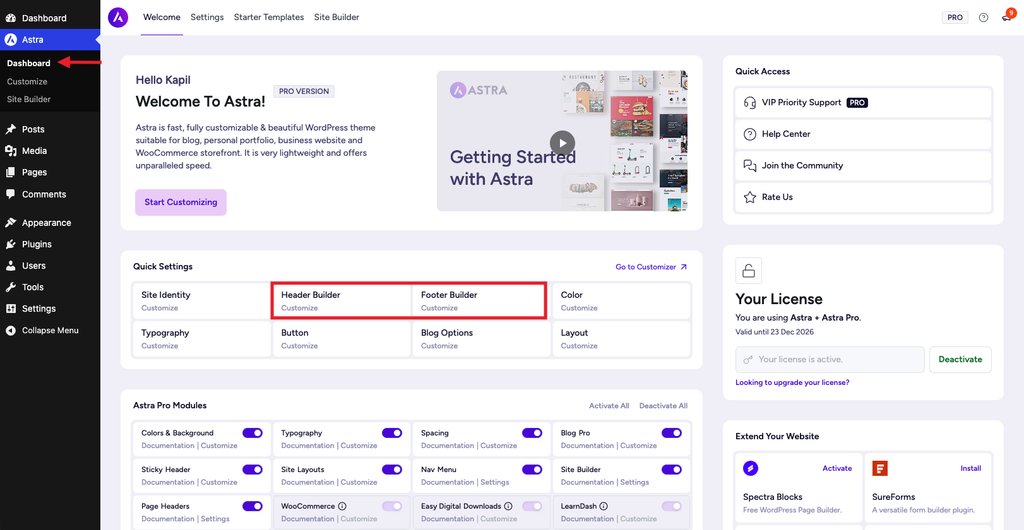This screenshot has height=530, width=1024.
Task: Open the Footer Builder quick setting
Action: [x=481, y=301]
